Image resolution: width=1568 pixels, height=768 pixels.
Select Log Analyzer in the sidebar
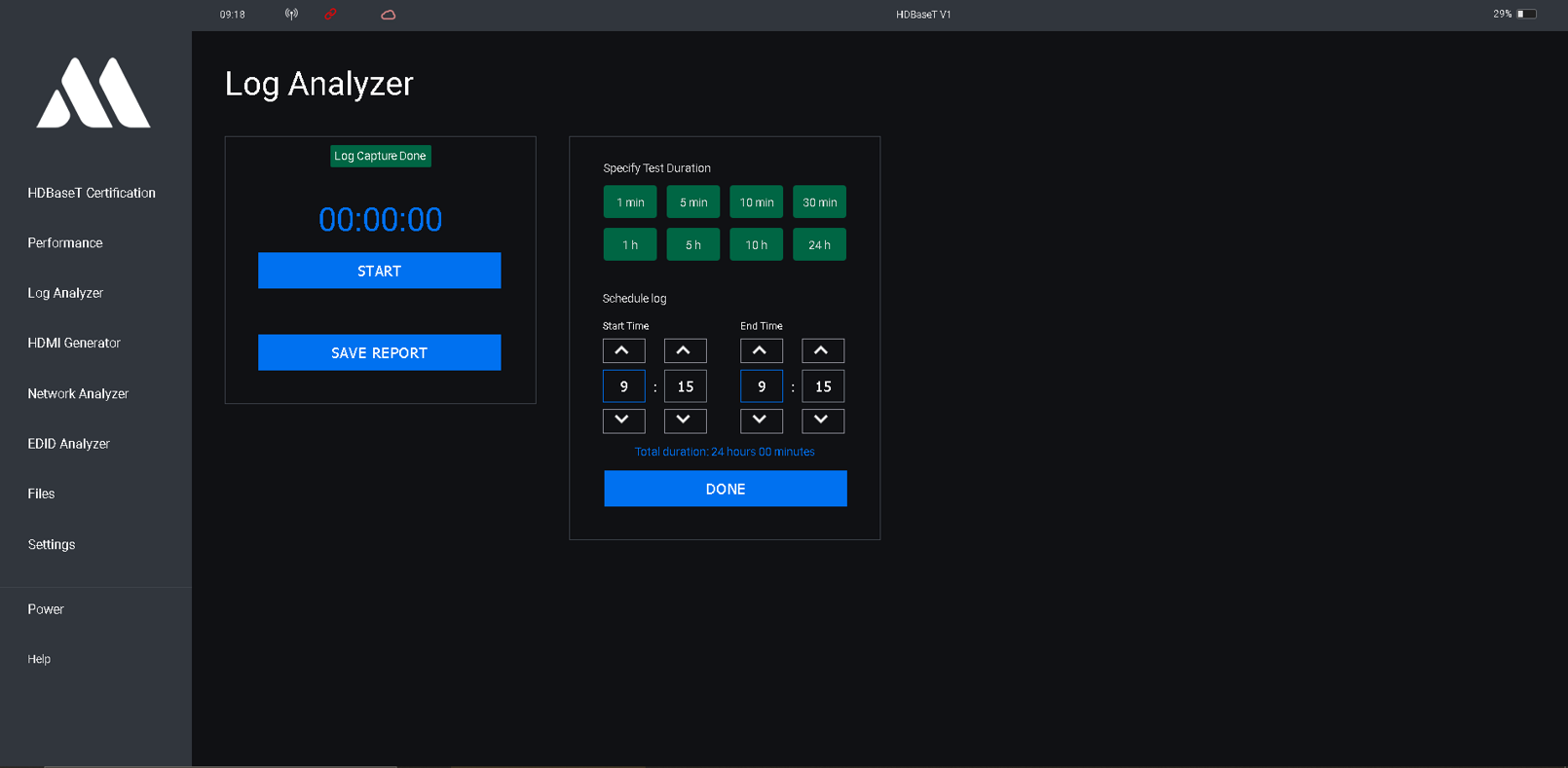coord(65,293)
